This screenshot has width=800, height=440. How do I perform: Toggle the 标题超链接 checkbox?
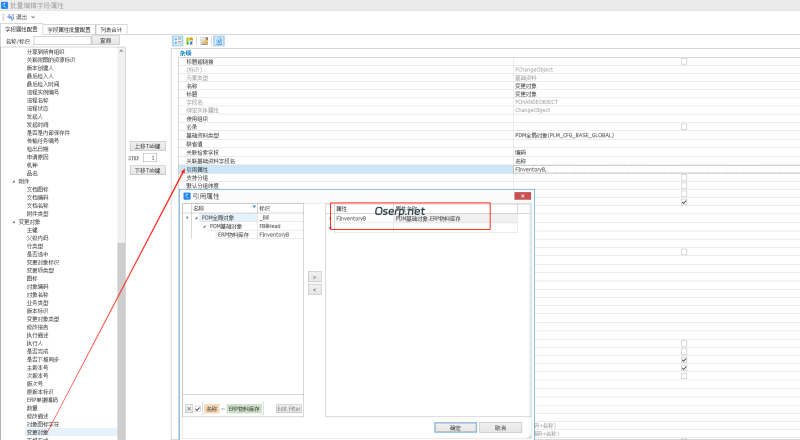tap(684, 62)
